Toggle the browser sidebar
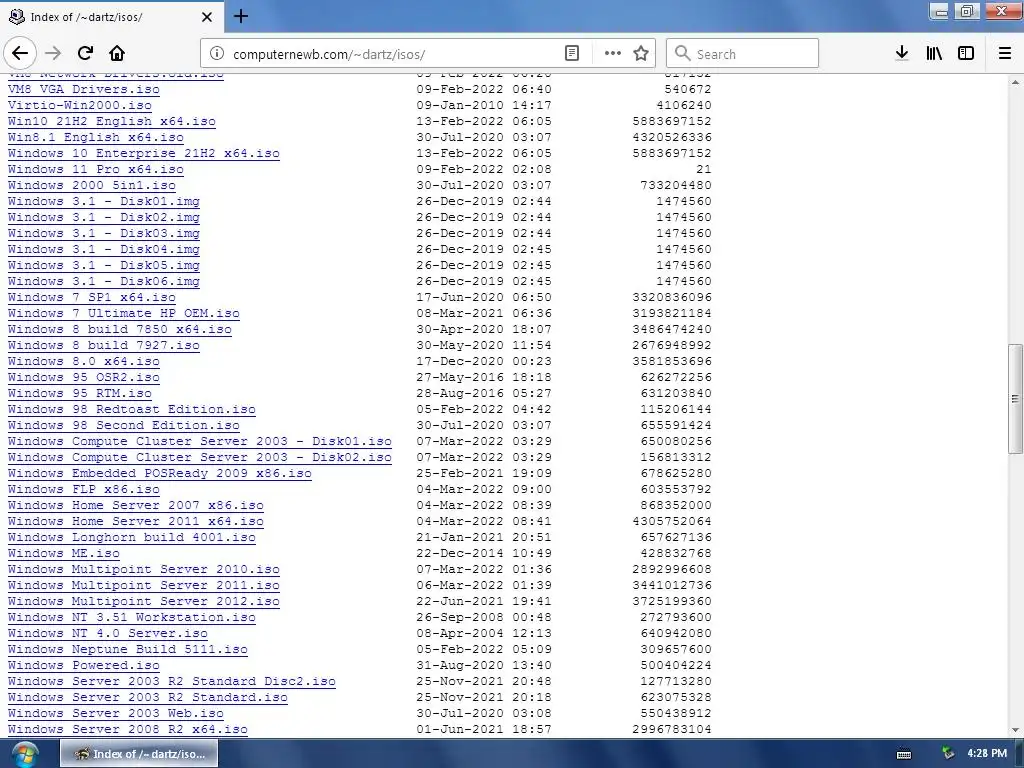Viewport: 1024px width, 768px height. (x=966, y=53)
